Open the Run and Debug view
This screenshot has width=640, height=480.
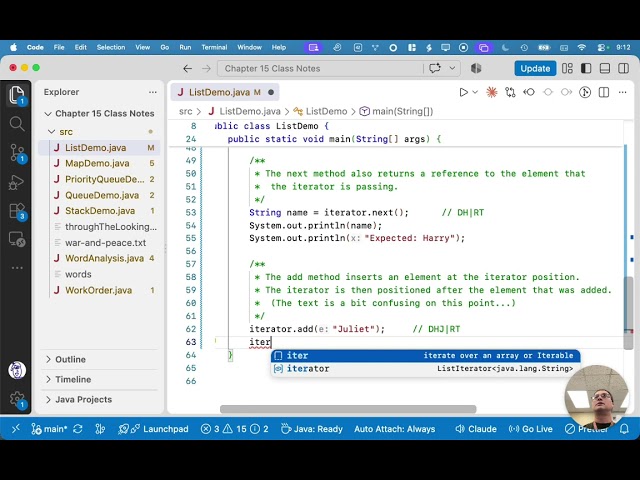point(16,182)
